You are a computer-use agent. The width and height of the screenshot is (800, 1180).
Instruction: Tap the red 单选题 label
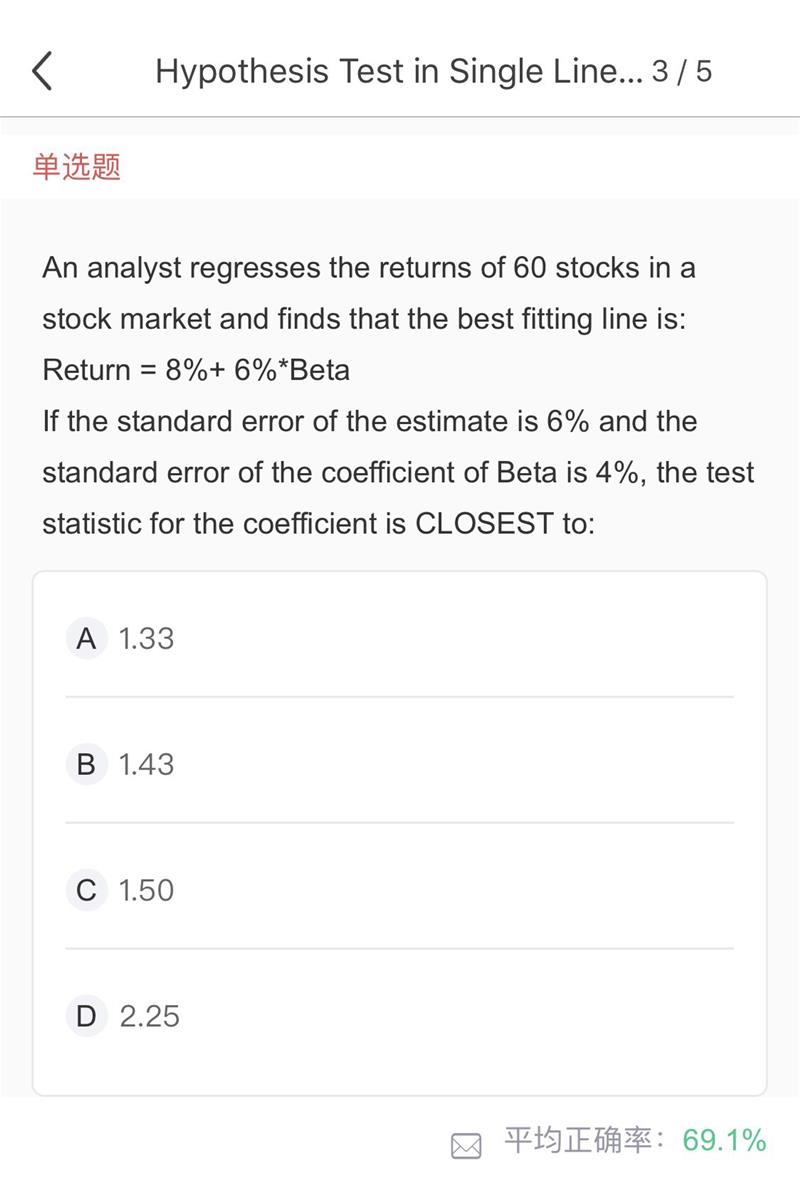pos(77,166)
